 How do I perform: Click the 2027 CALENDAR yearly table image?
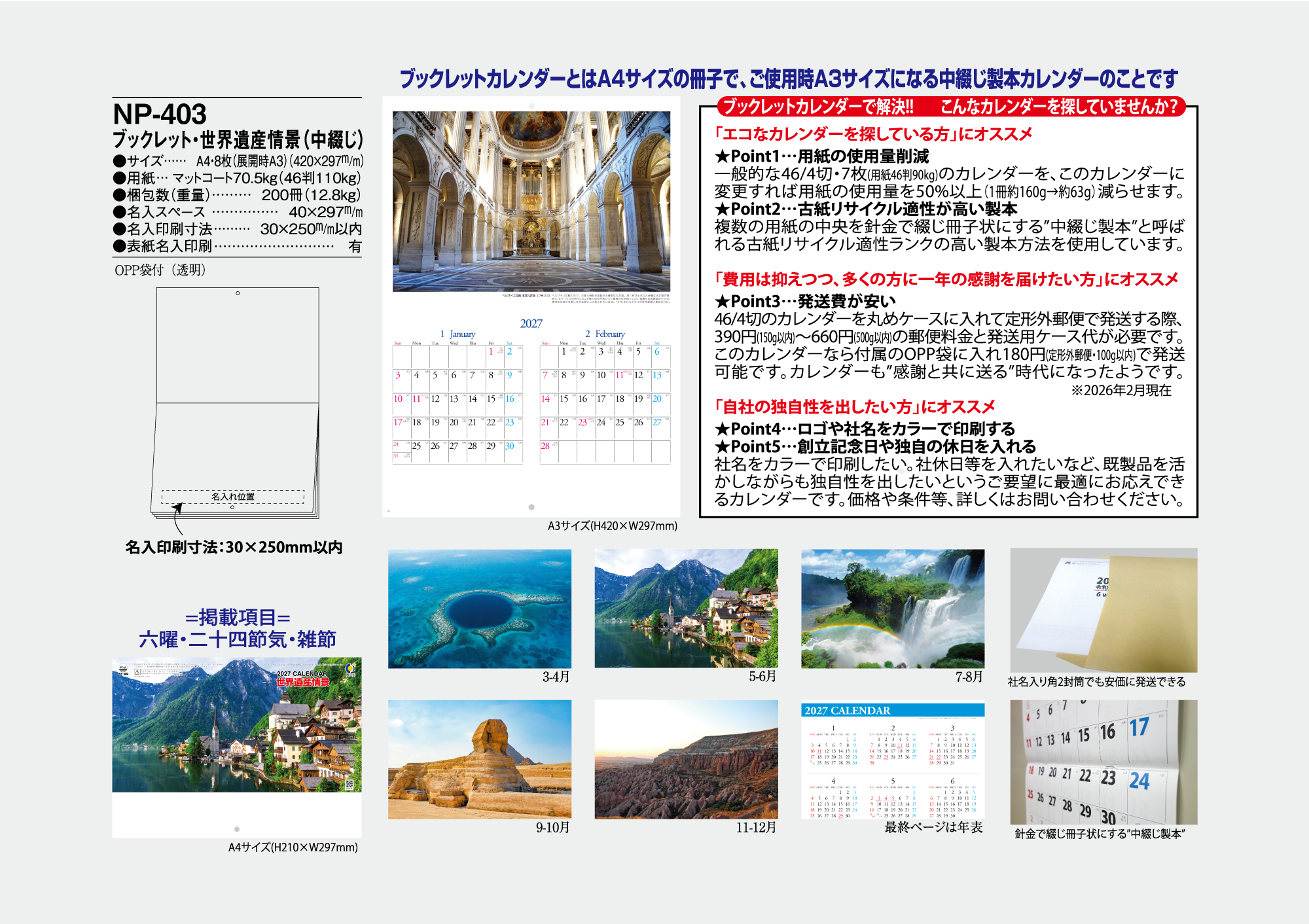(x=893, y=760)
